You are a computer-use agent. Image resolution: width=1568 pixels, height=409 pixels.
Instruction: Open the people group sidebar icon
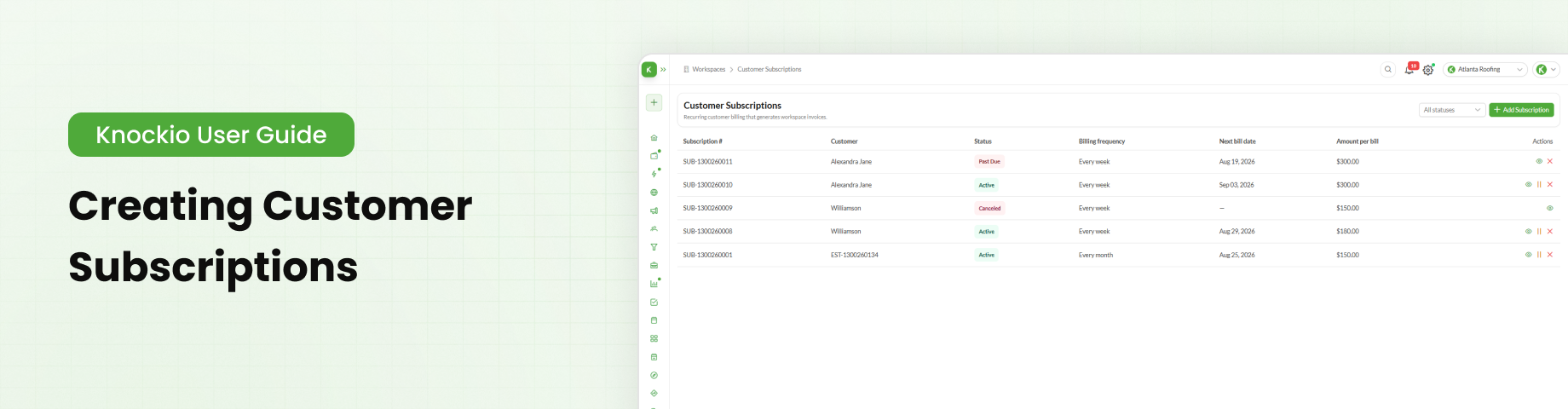(654, 228)
